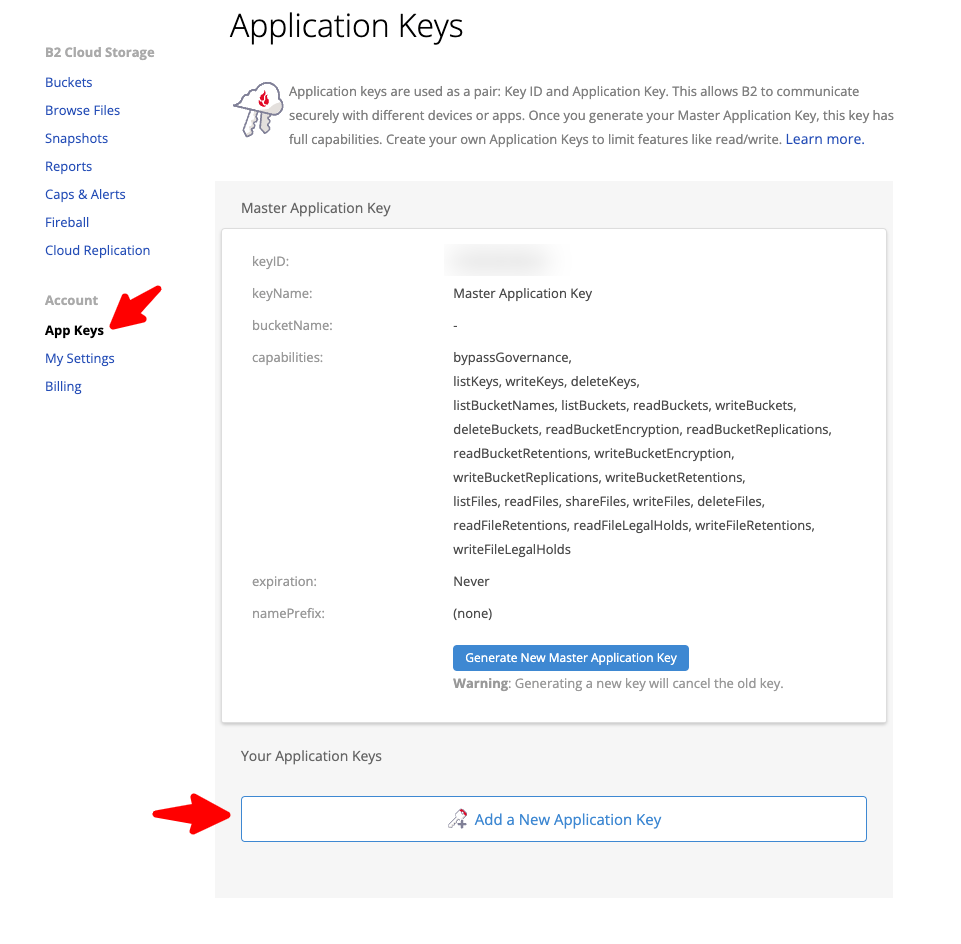This screenshot has width=961, height=944.
Task: Click the cloud and keys illustration icon
Action: 258,109
